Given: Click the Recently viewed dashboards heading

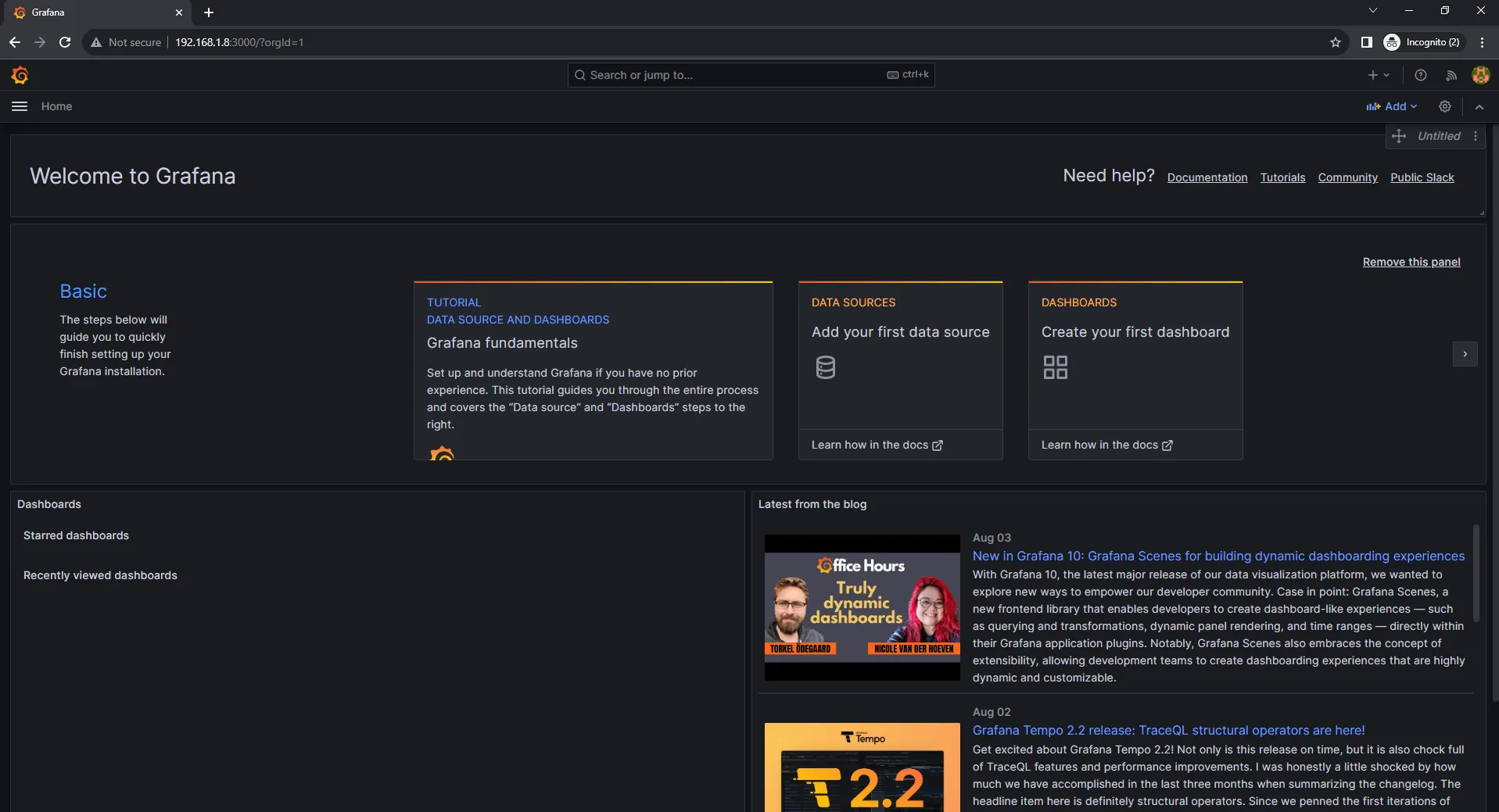Looking at the screenshot, I should [100, 575].
